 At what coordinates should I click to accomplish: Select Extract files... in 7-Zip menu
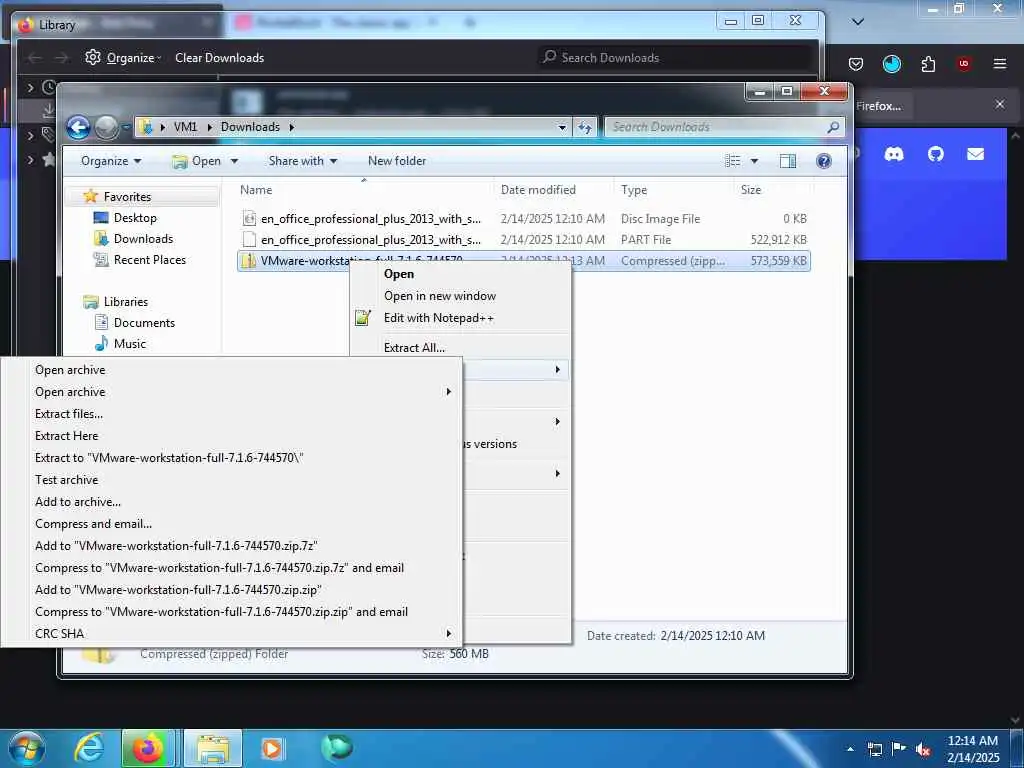(x=69, y=414)
